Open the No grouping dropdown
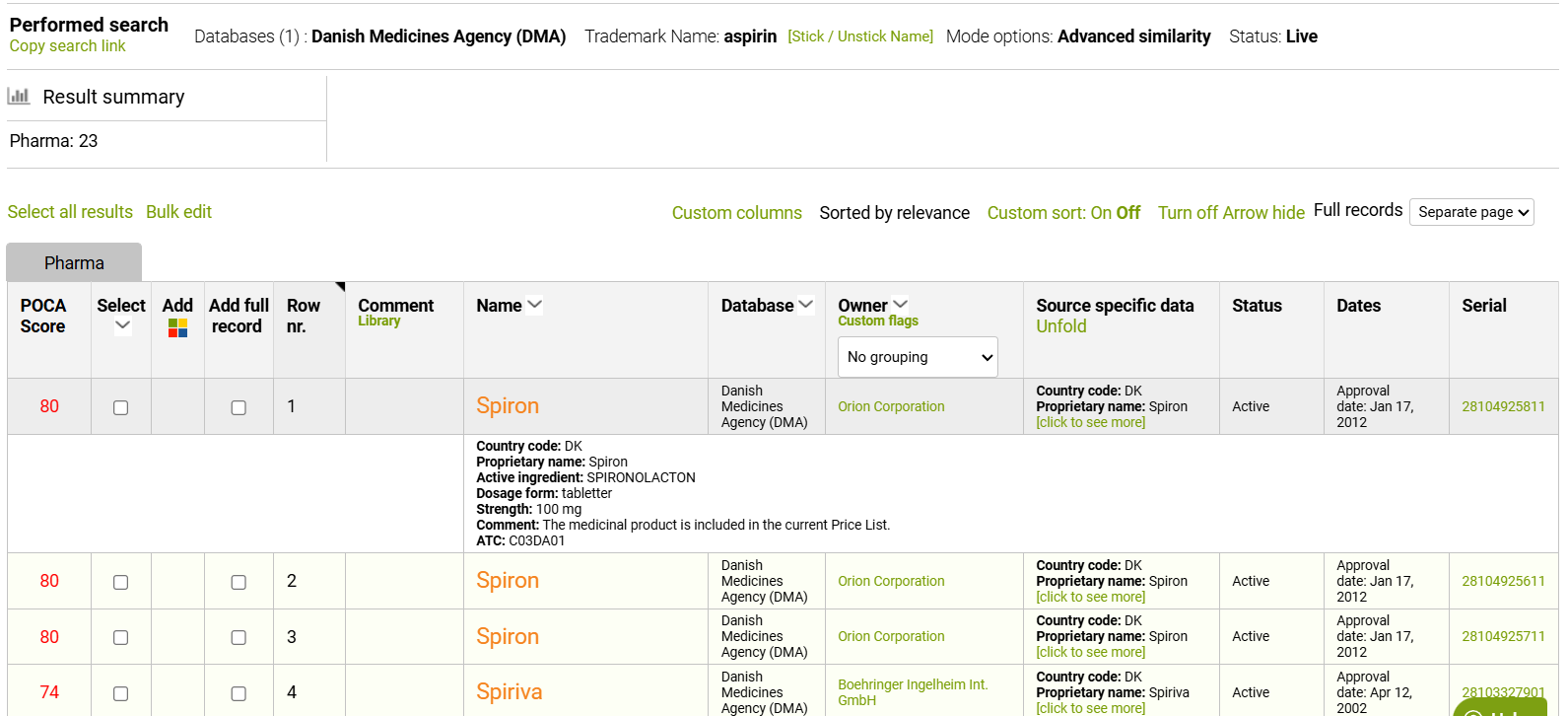The image size is (1568, 716). [x=918, y=357]
